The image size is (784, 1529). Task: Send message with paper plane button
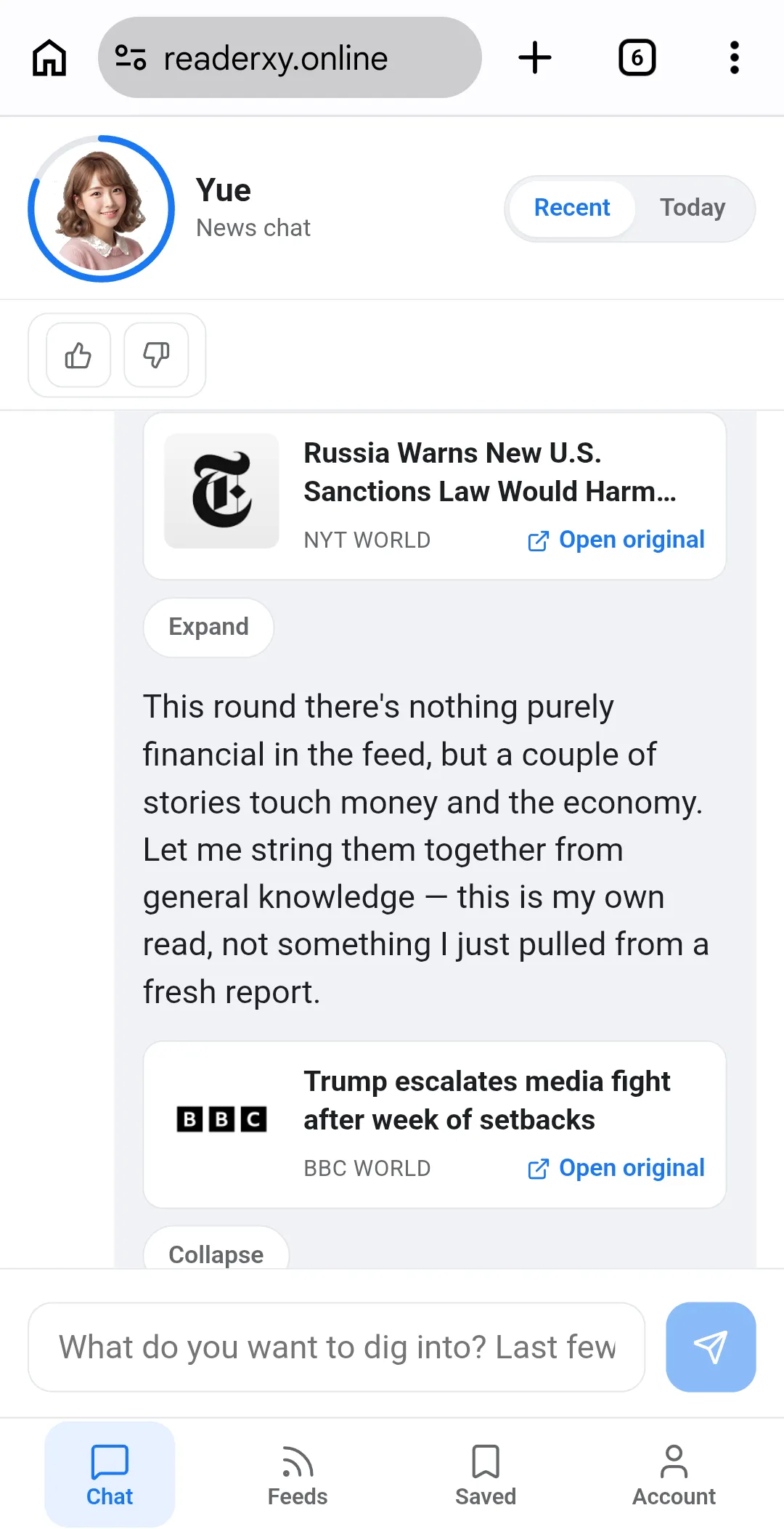pyautogui.click(x=711, y=1347)
